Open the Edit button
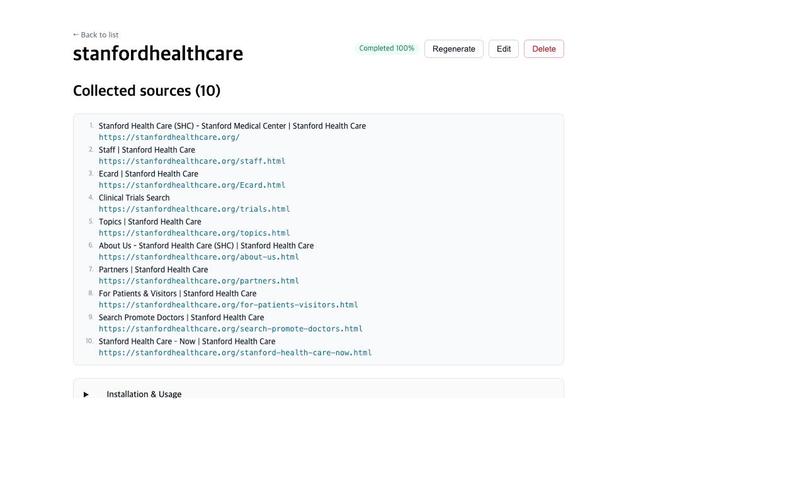Viewport: 806px width, 504px height. [503, 49]
